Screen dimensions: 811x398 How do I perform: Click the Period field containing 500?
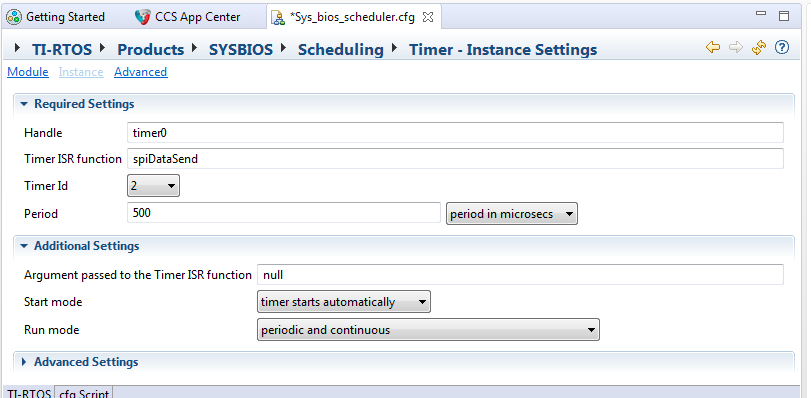click(284, 213)
